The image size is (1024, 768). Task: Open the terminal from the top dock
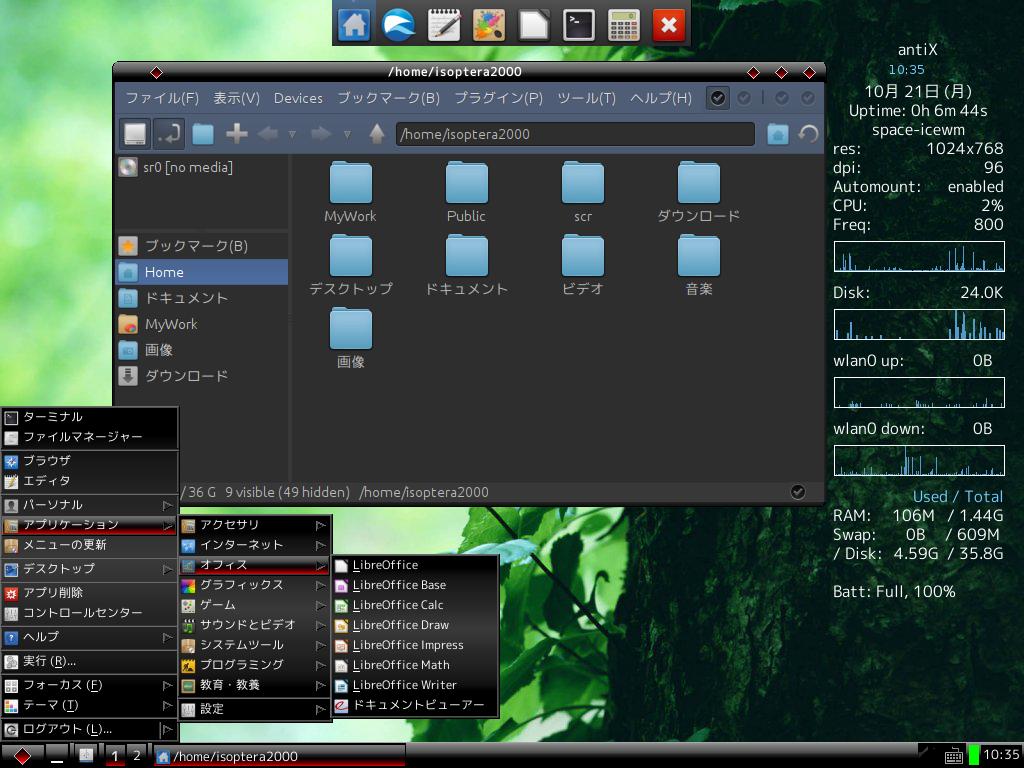click(579, 24)
